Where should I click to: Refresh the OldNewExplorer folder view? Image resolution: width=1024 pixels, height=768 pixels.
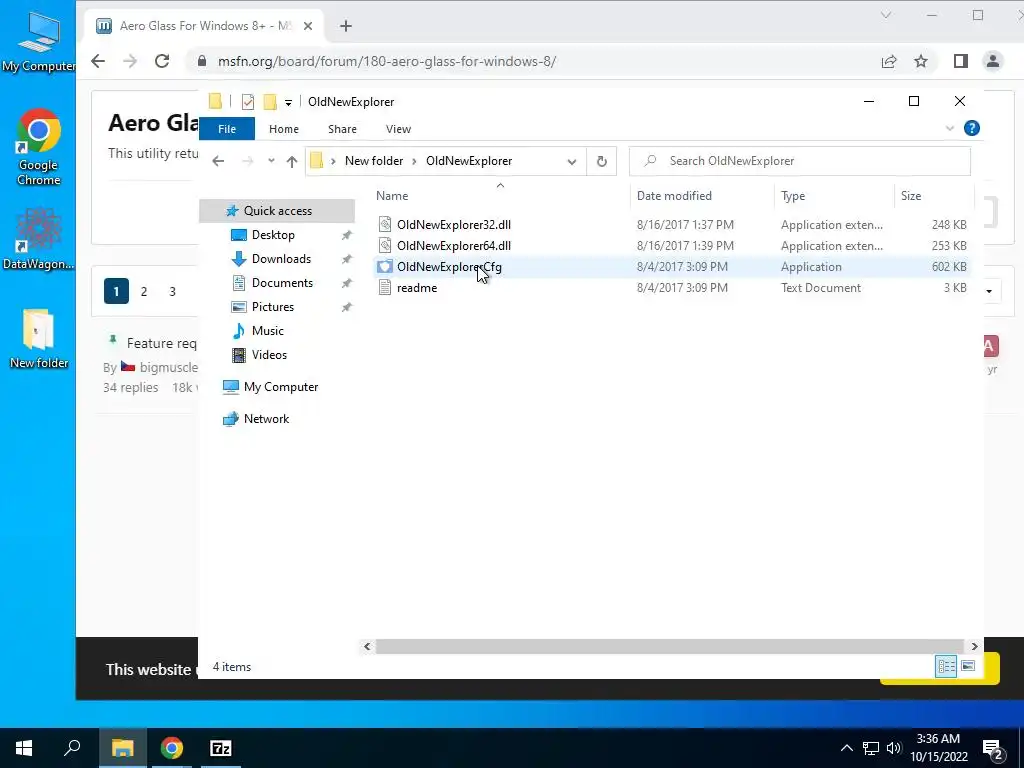[x=601, y=161]
